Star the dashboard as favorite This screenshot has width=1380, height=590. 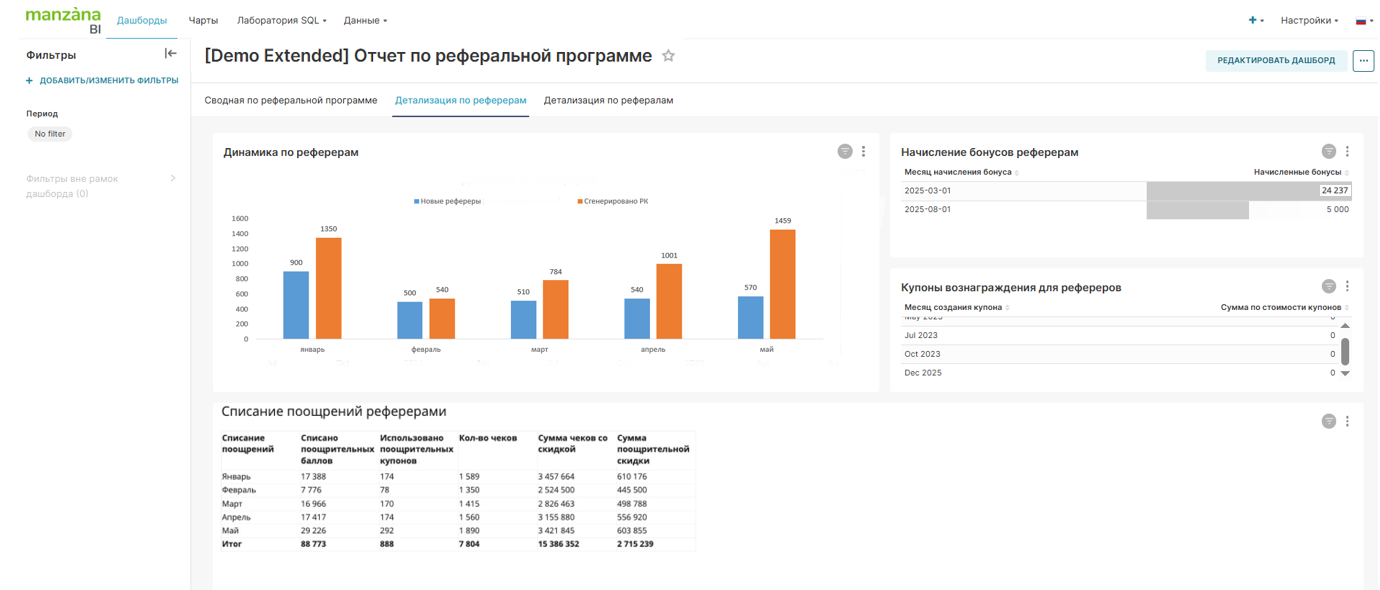coord(669,56)
